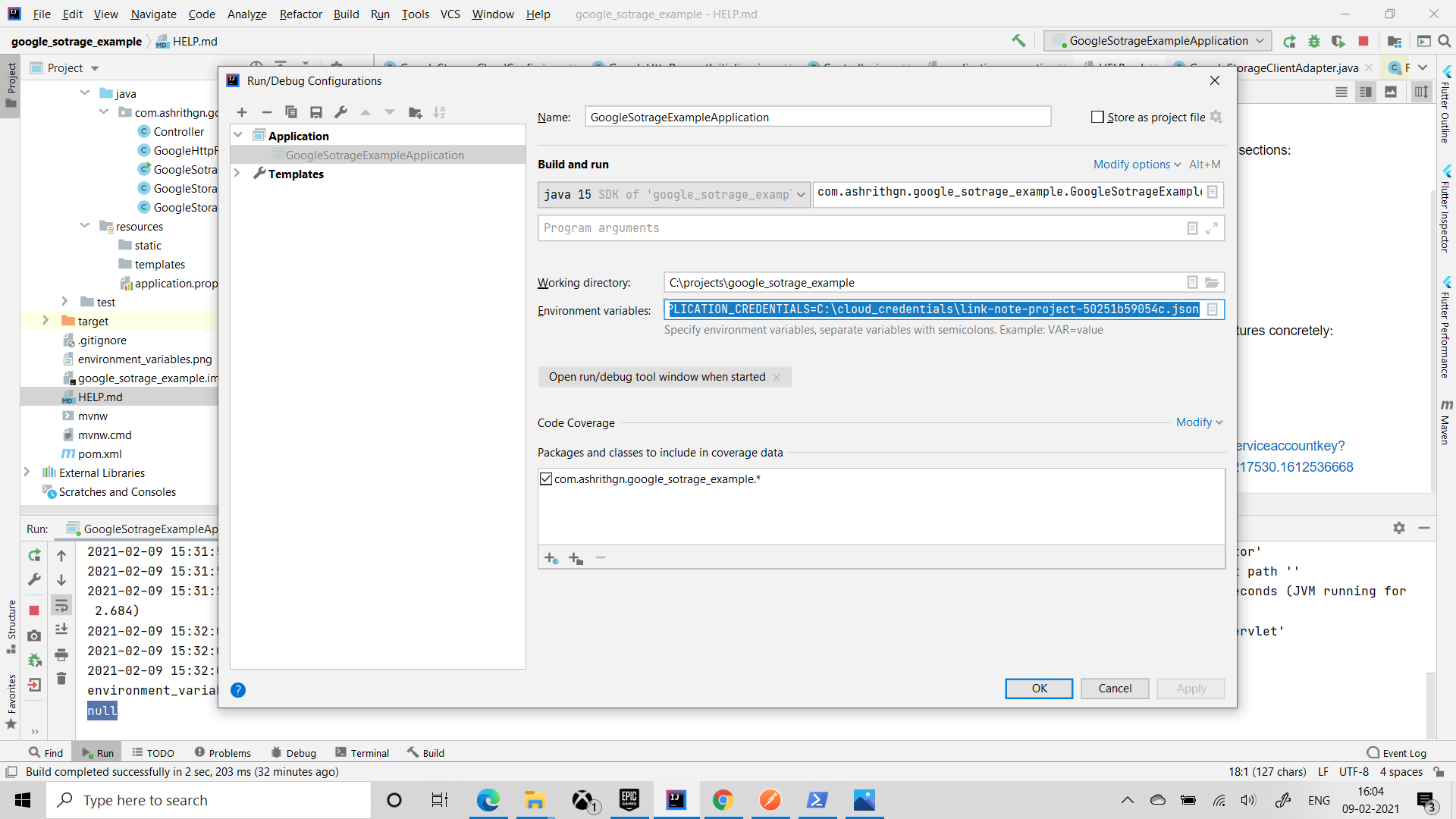Expand the program arguments field
The height and width of the screenshot is (819, 1456).
coord(1212,228)
